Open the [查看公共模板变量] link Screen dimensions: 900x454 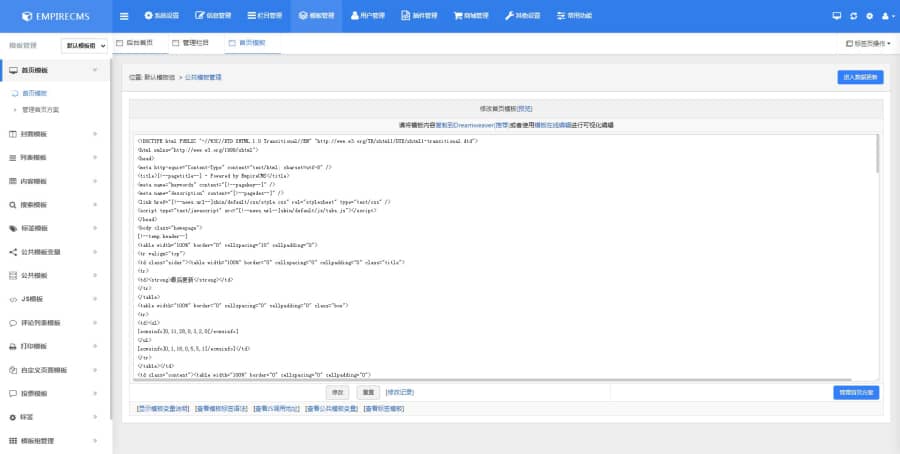(x=332, y=409)
